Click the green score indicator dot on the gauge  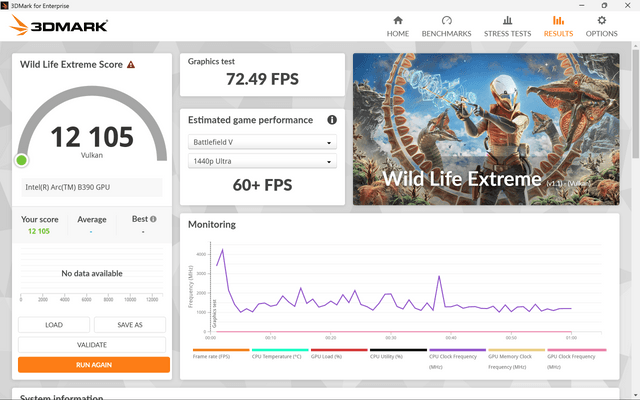coord(22,160)
